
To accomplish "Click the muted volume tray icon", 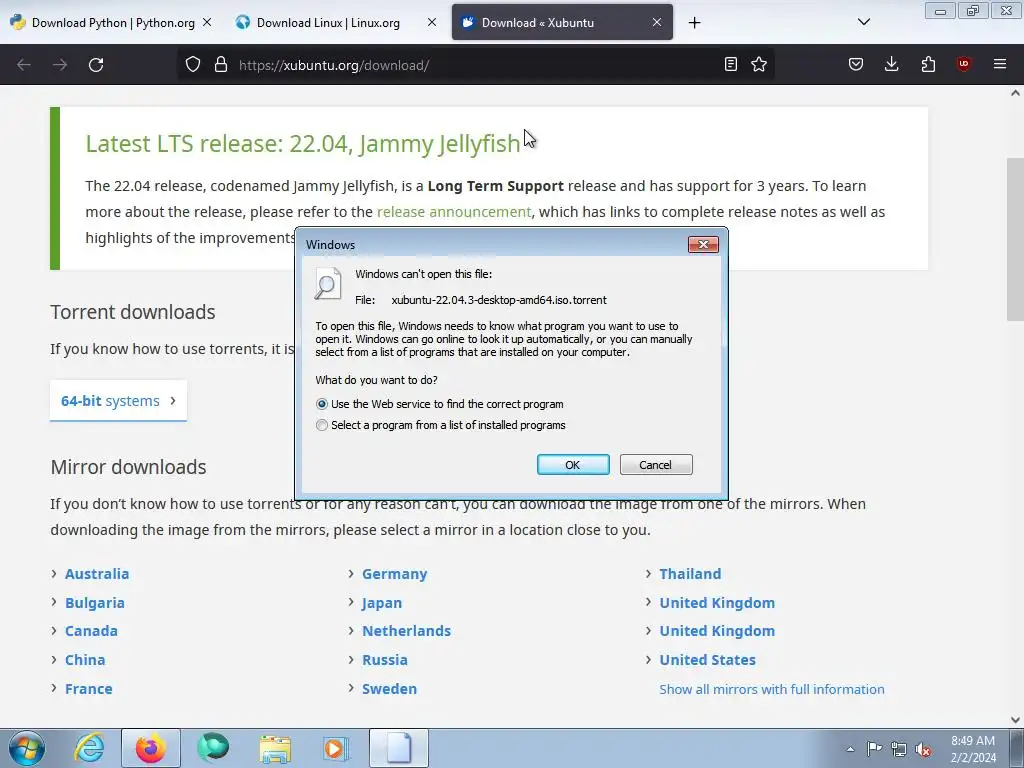I will (x=923, y=749).
